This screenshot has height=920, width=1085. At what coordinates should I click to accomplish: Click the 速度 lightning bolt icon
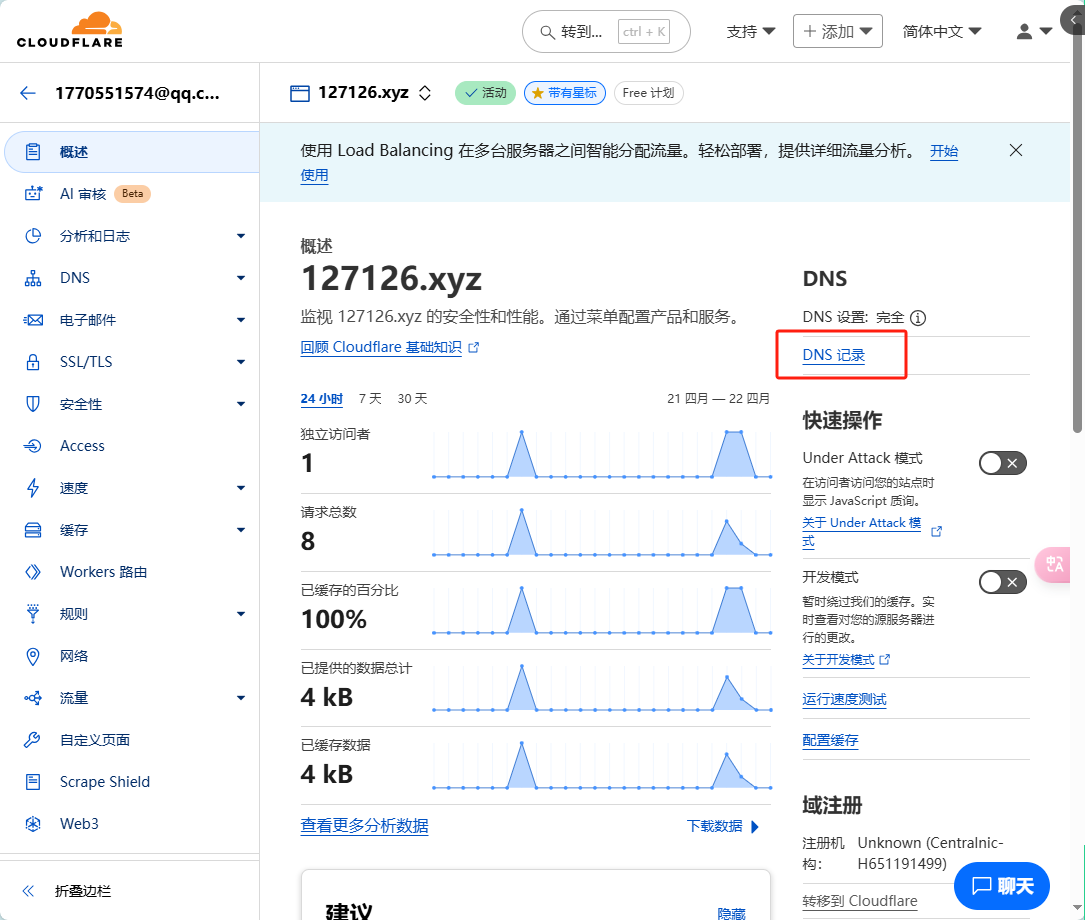[x=33, y=488]
